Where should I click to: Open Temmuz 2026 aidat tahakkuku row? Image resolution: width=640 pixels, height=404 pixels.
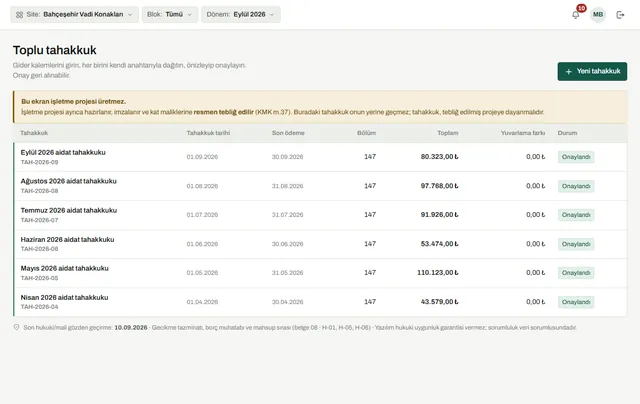[x=320, y=215]
